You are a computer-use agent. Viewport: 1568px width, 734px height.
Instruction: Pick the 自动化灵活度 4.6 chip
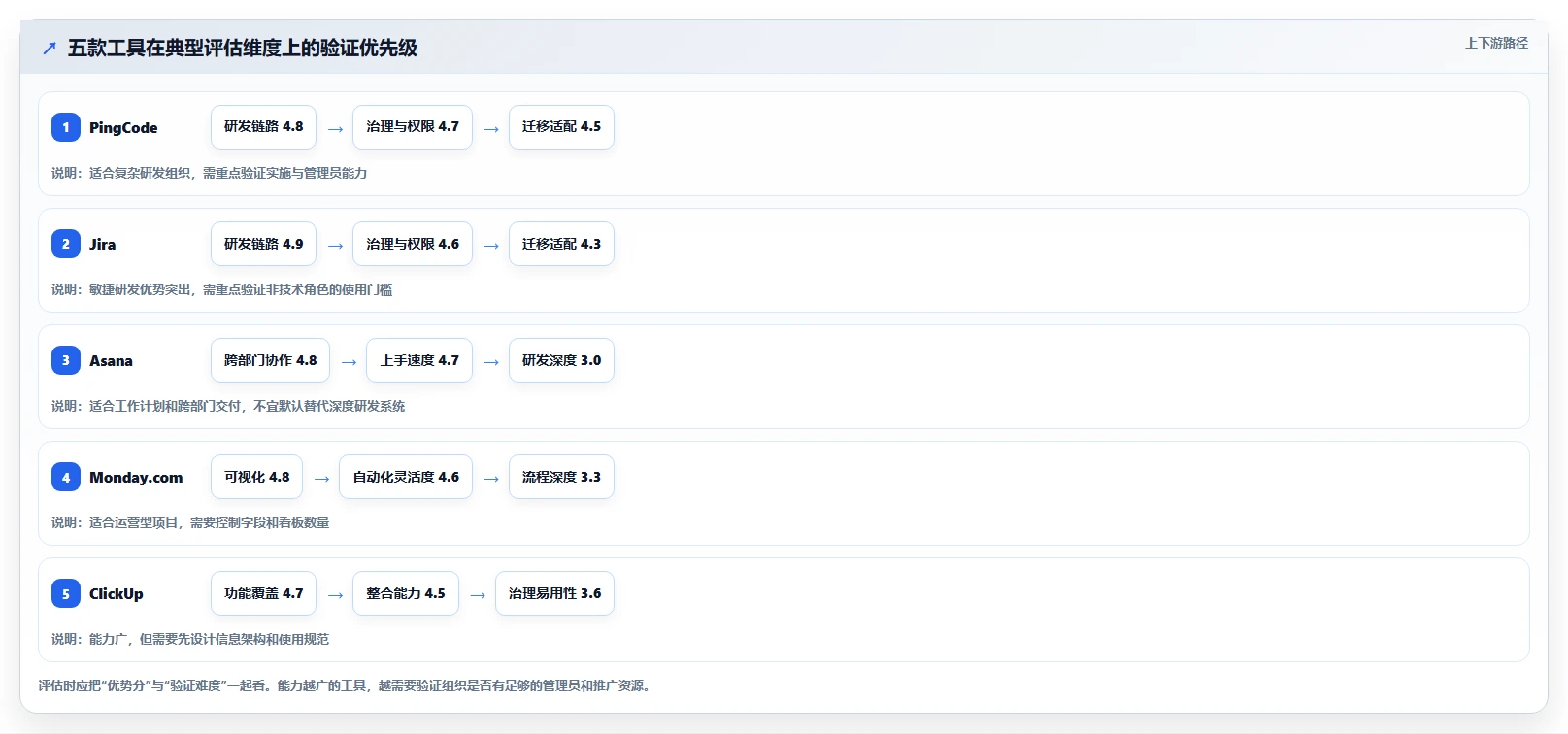406,477
